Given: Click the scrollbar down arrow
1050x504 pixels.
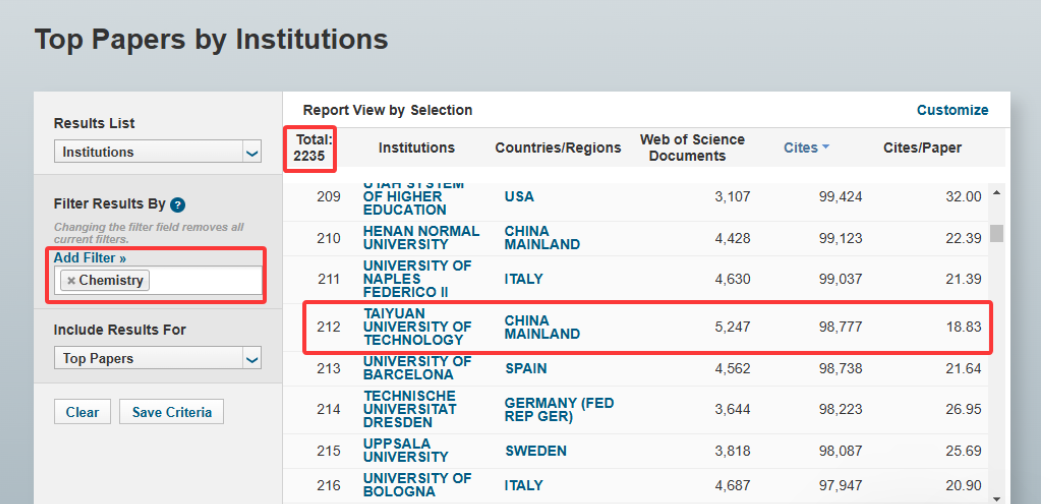Looking at the screenshot, I should [x=996, y=498].
